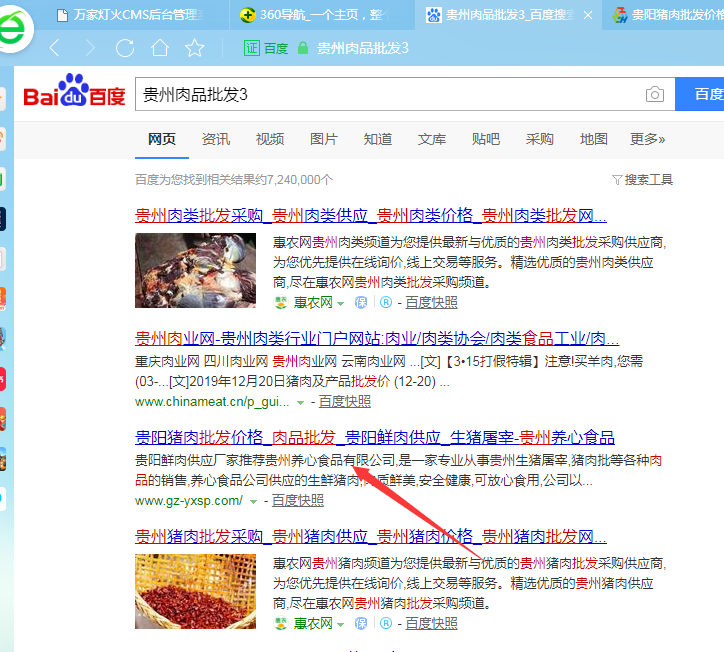Open 百度快照 for www.chinameat.cn result
Screen dimensions: 724x652
(344, 402)
